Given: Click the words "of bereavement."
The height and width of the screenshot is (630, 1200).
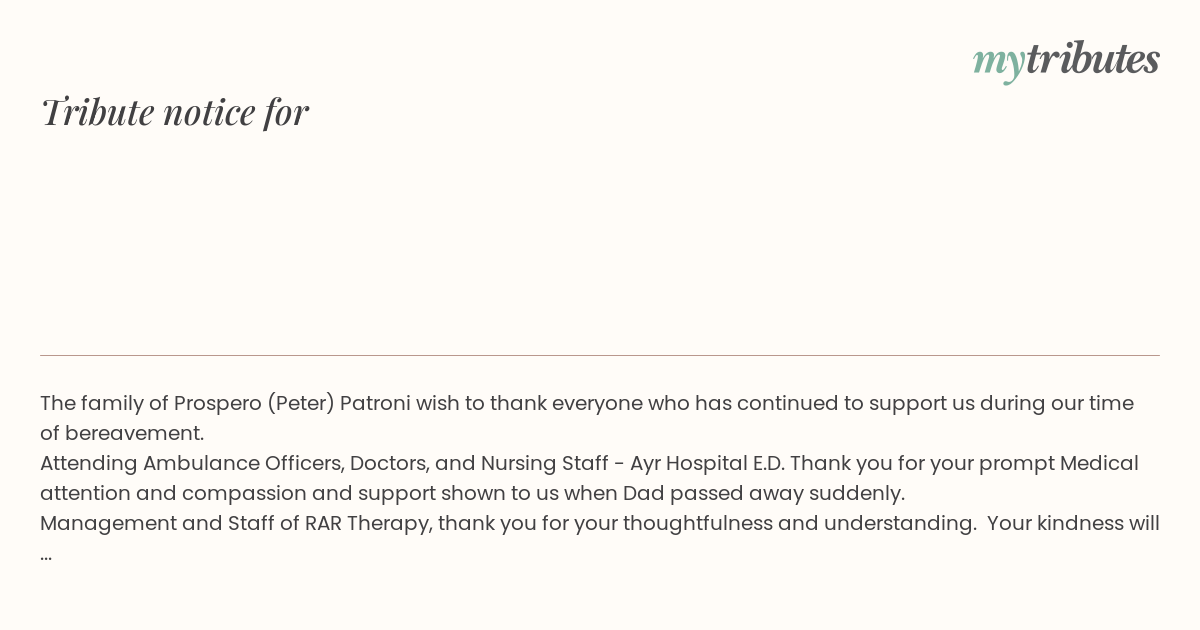Looking at the screenshot, I should coord(122,434).
